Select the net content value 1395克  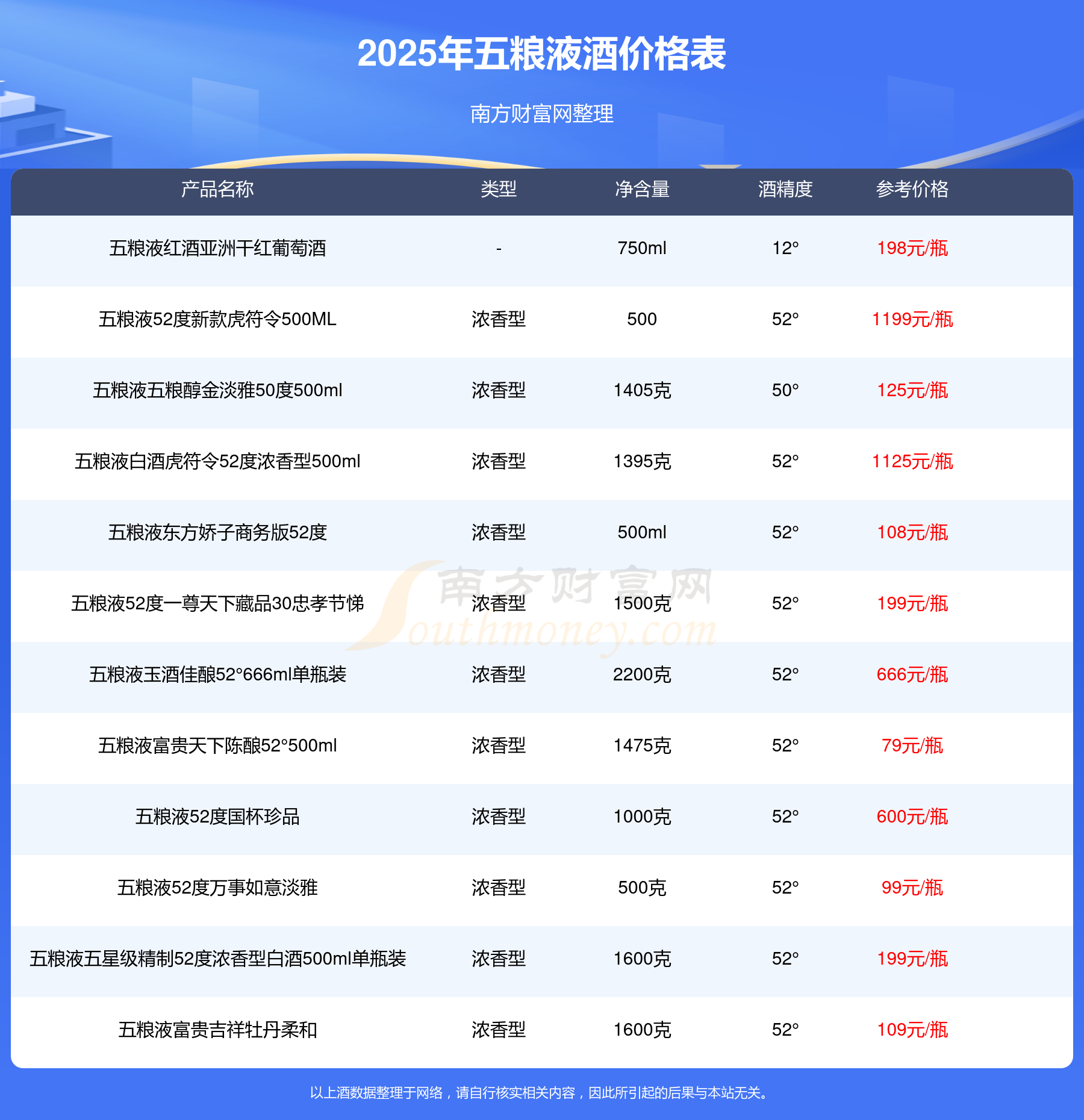642,461
